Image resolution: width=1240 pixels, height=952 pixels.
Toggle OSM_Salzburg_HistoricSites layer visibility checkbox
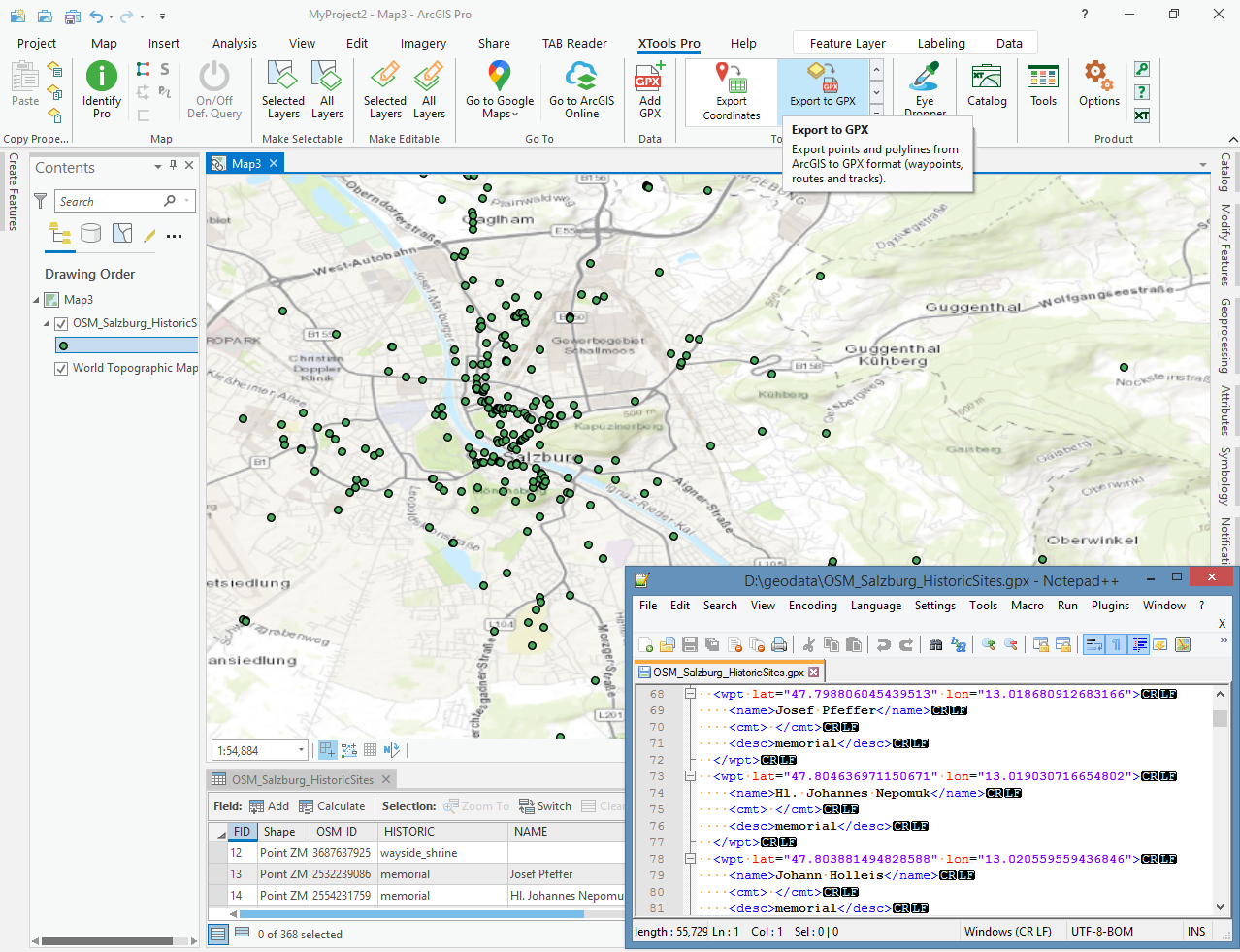tap(61, 323)
